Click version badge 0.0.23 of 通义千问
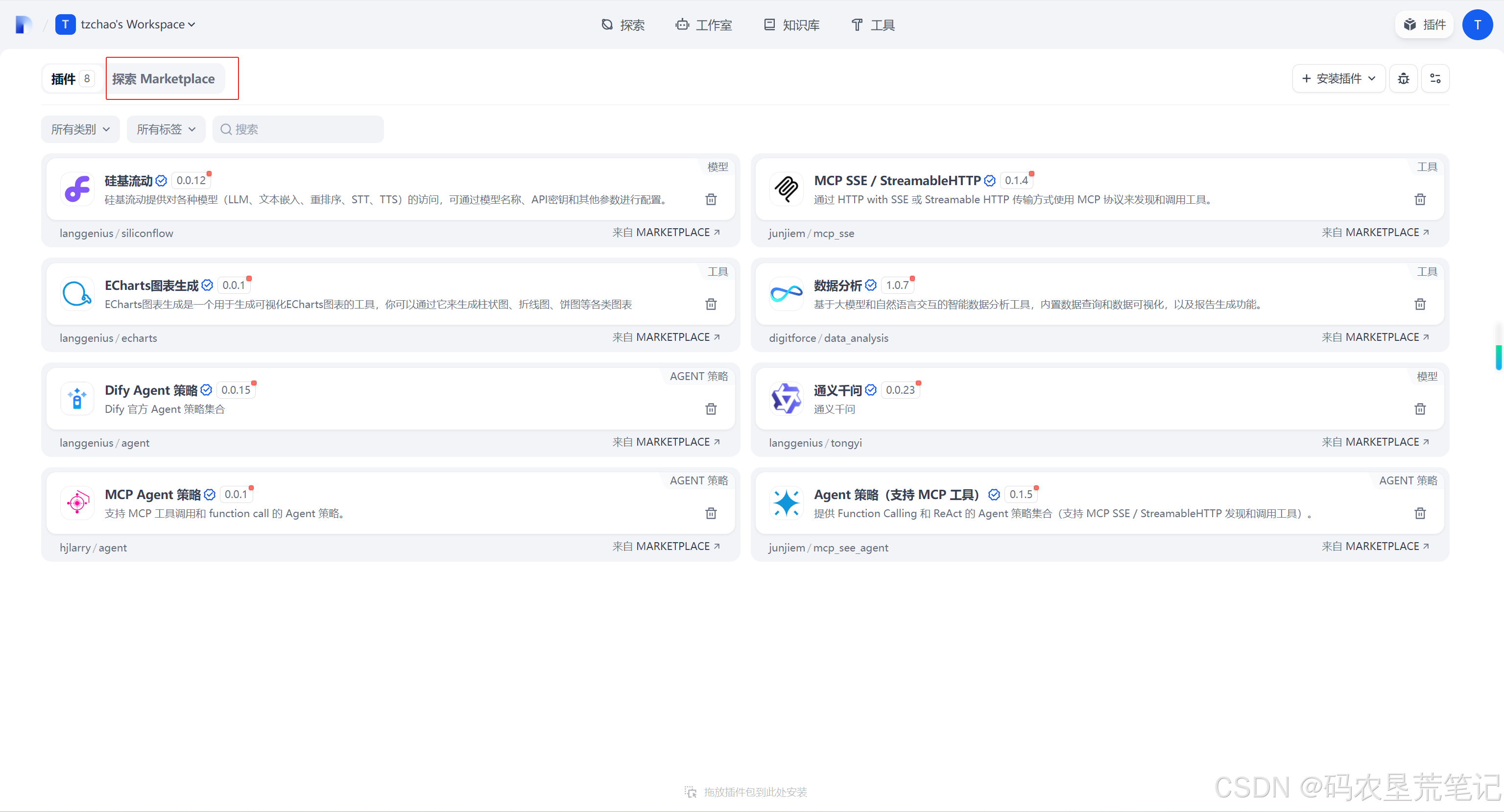This screenshot has width=1504, height=812. click(900, 390)
